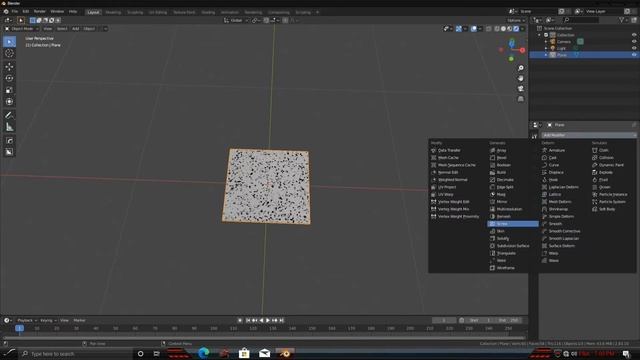Open the Edit menu
Screen dimensions: 640x360
tap(26, 11)
